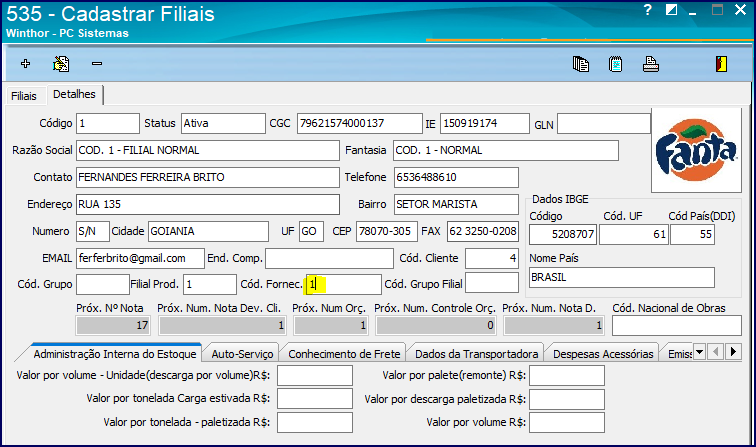Click the window display mode icon
The width and height of the screenshot is (756, 447).
tap(671, 10)
